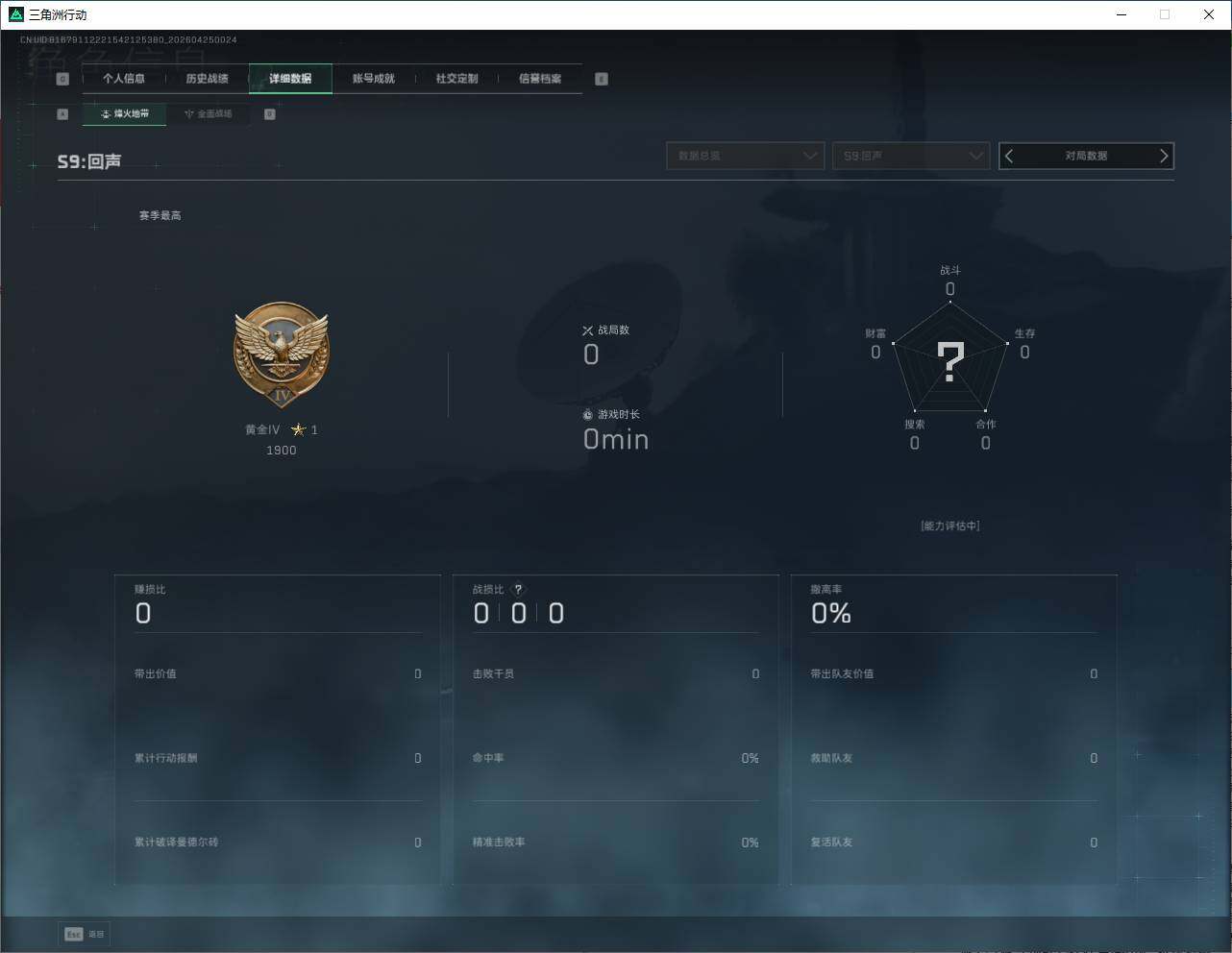Click the 带出价值 row
Viewport: 1232px width, 953px height.
[x=278, y=674]
